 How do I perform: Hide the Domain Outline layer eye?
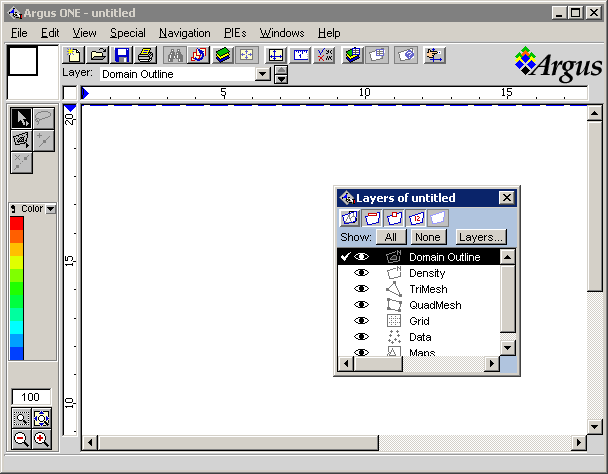coord(361,257)
